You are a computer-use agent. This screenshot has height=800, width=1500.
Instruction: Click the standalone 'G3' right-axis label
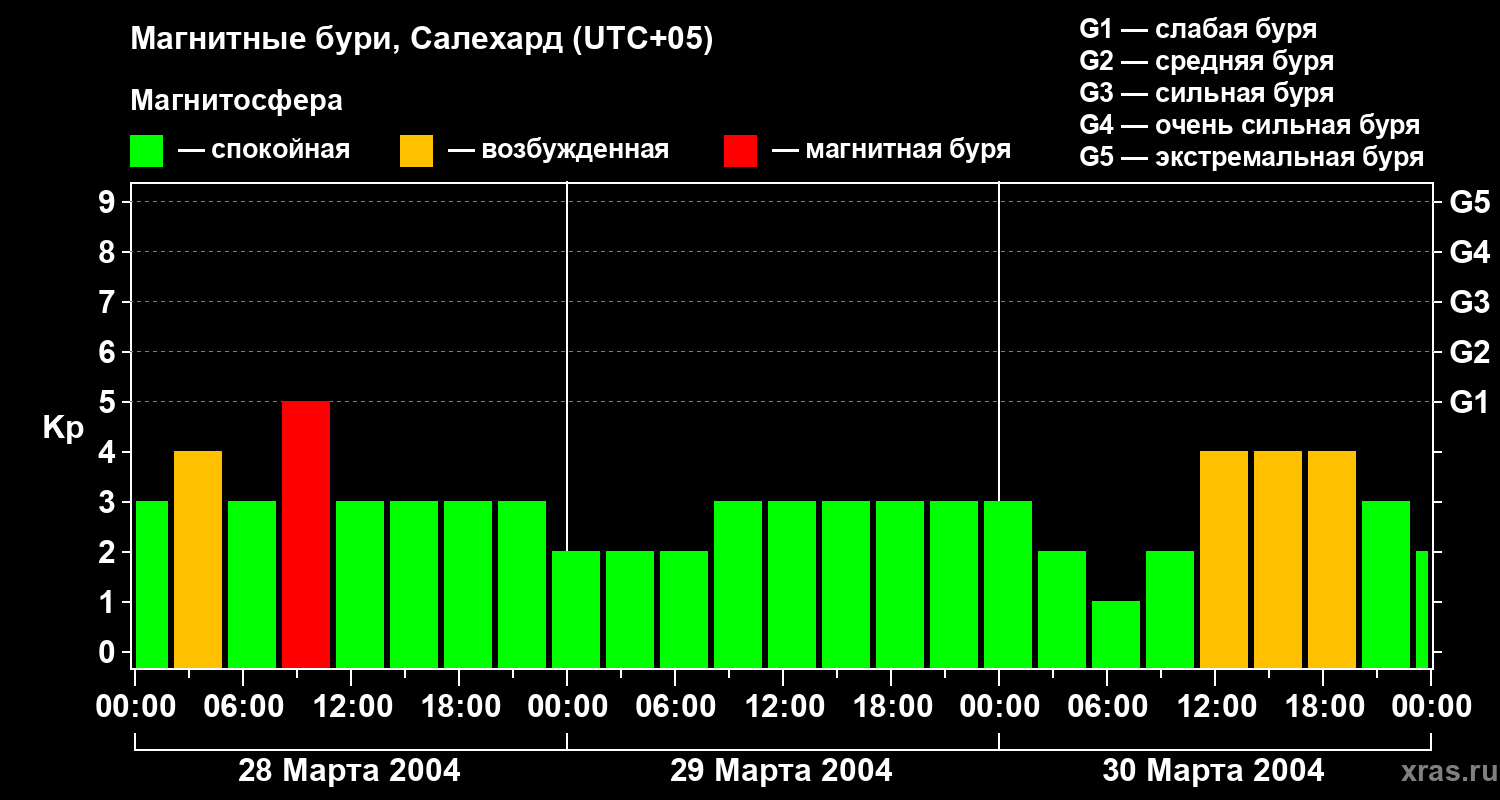click(x=1469, y=302)
